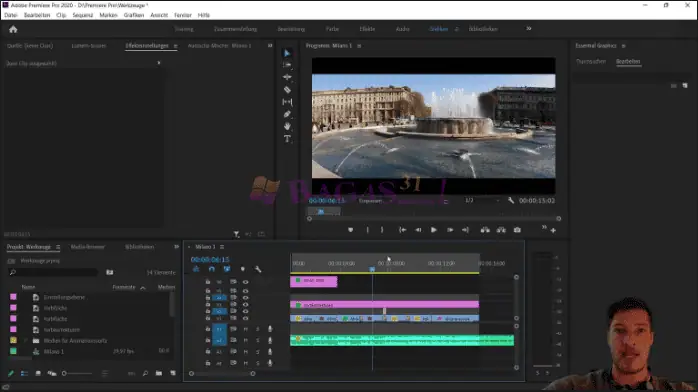
Task: Open Durchsuchen tab in Essential Graphics
Action: pos(591,61)
